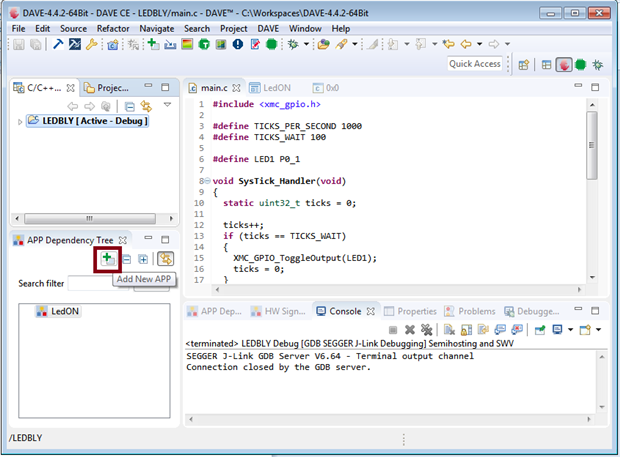620x457 pixels.
Task: Select LedON in the dependency tree
Action: [64, 311]
